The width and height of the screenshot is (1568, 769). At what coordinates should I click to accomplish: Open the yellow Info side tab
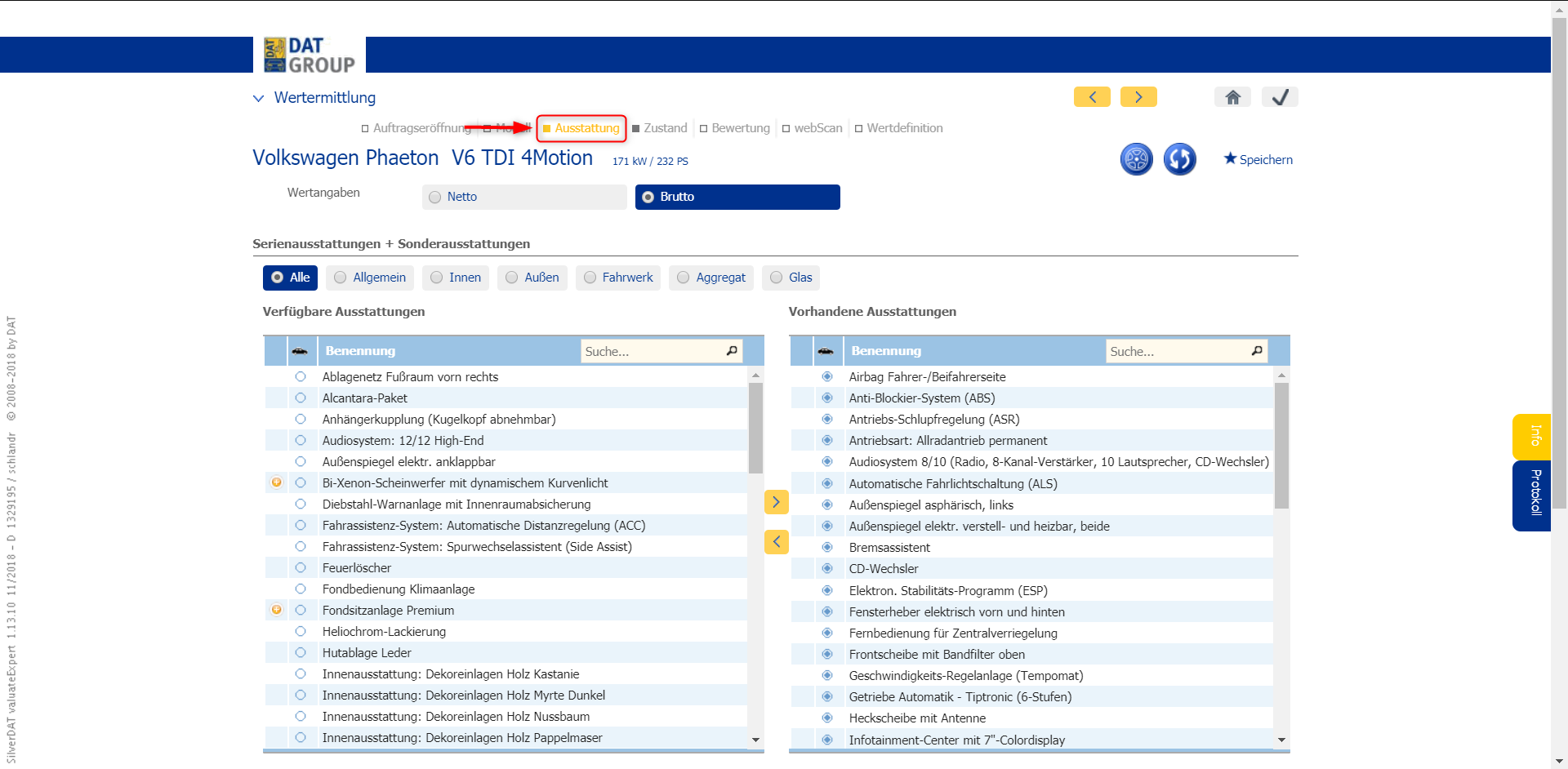[1532, 436]
